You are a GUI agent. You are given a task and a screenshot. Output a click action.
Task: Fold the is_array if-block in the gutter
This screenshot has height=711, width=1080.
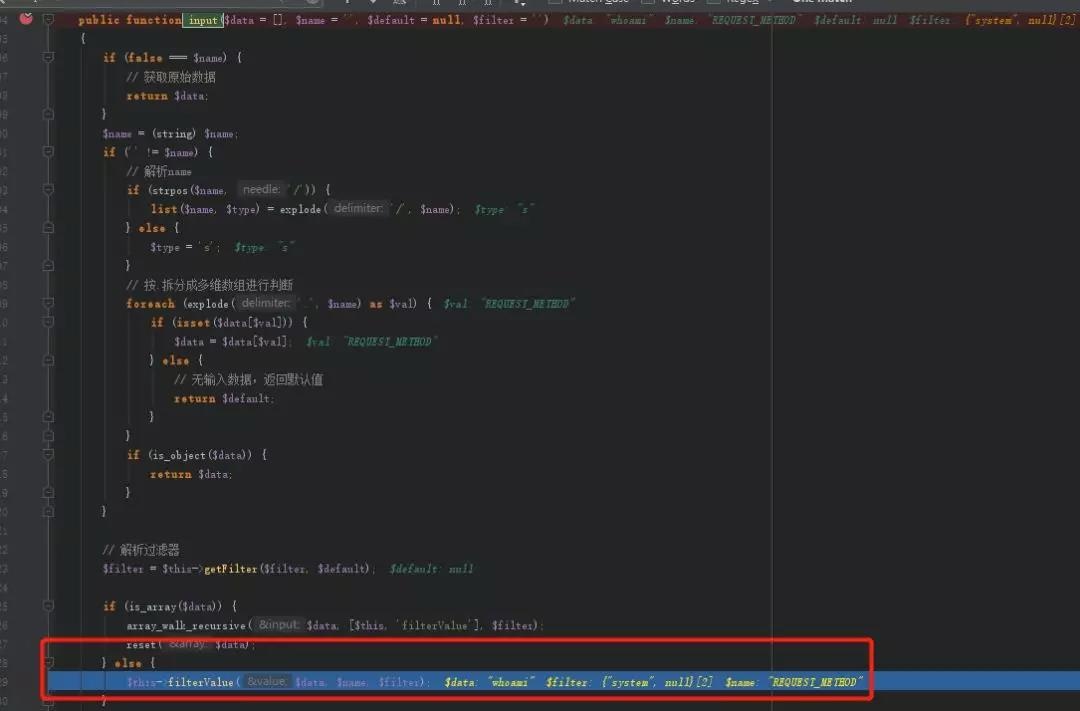pyautogui.click(x=48, y=606)
